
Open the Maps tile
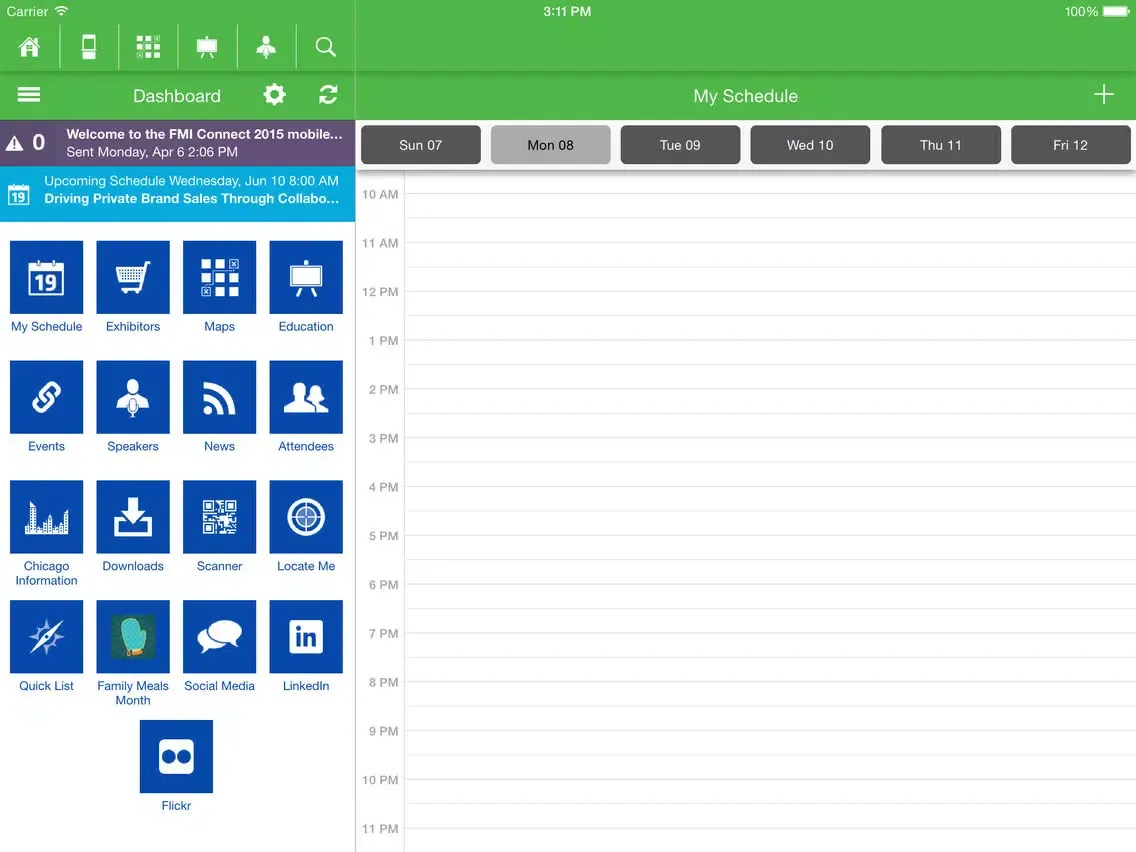220,277
